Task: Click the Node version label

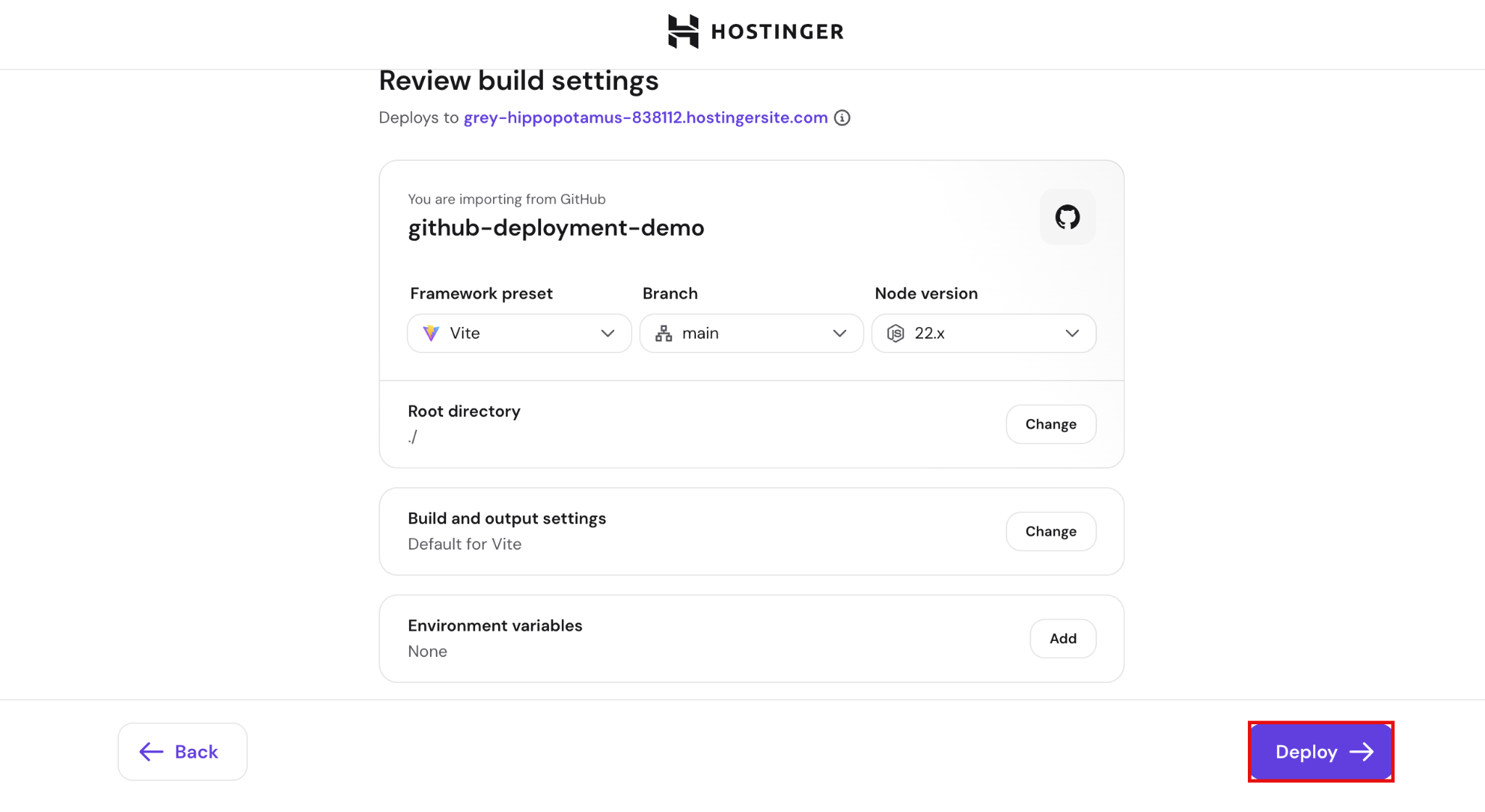Action: point(926,294)
